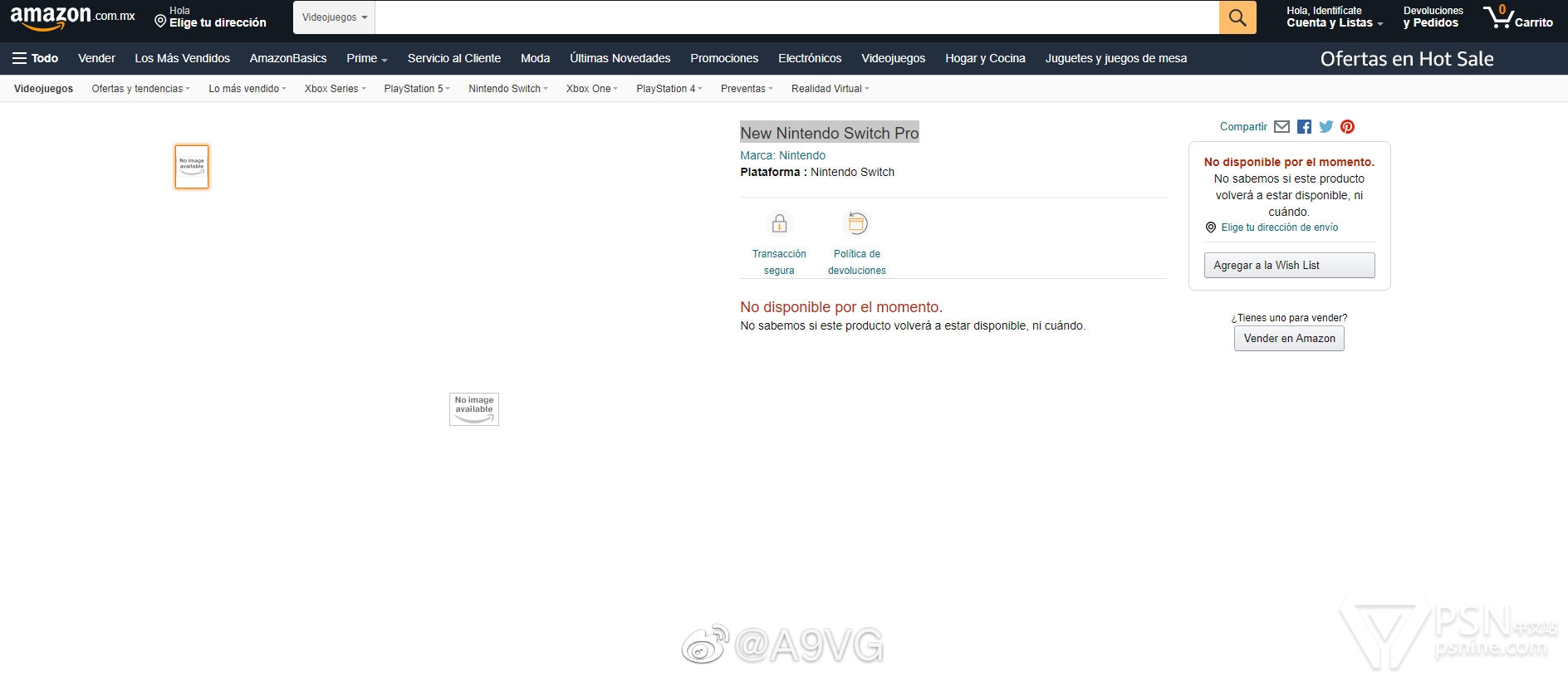Go to the Amazon.com.mx home logo
The height and width of the screenshot is (680, 1568).
(72, 17)
